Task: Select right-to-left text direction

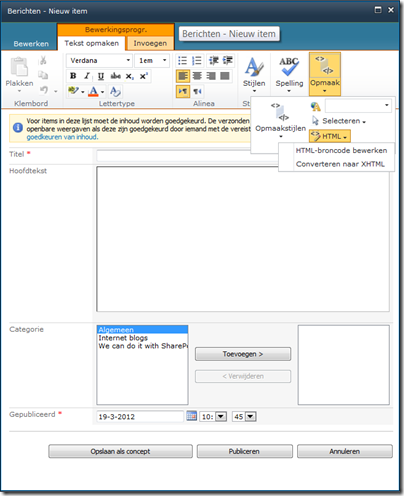Action: 198,91
